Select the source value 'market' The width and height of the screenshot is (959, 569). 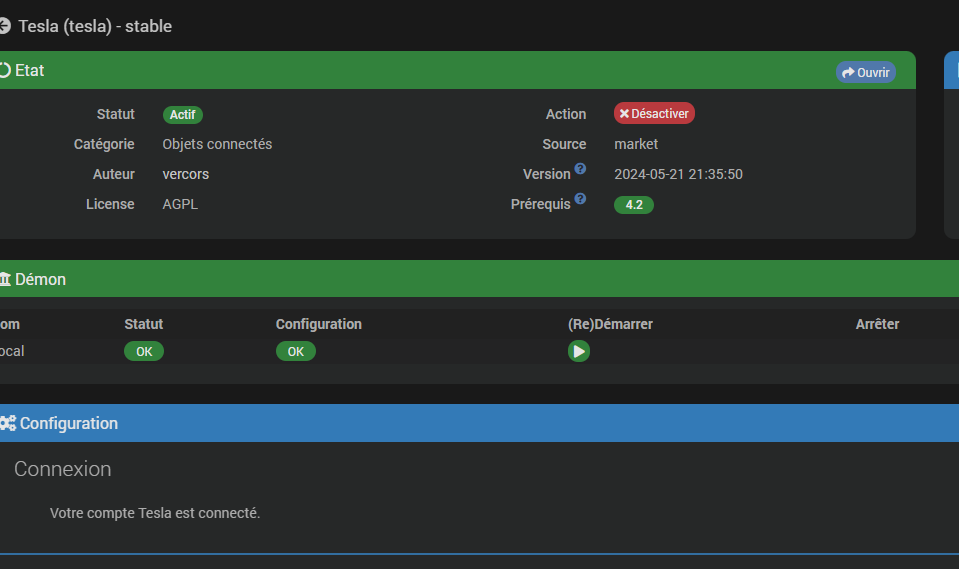coord(636,144)
